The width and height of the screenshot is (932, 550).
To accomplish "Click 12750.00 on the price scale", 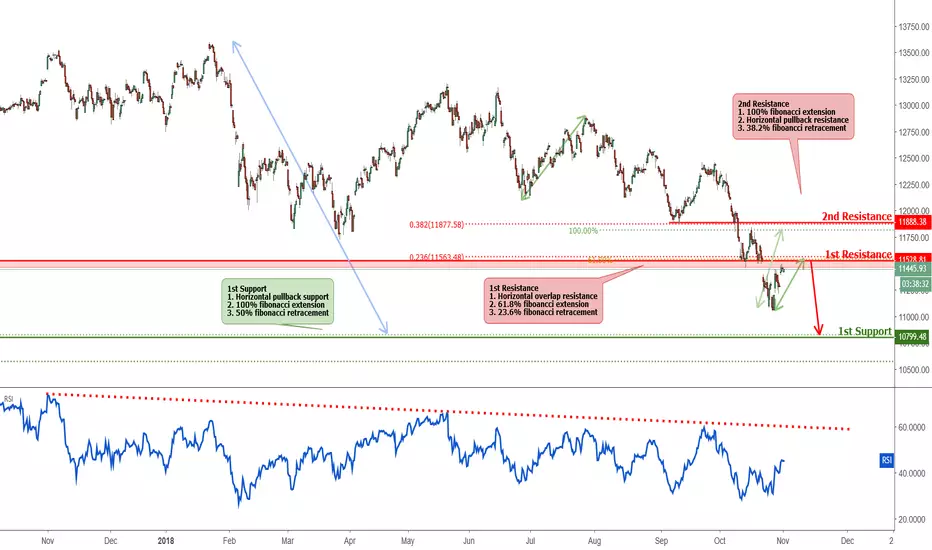I will coord(914,132).
